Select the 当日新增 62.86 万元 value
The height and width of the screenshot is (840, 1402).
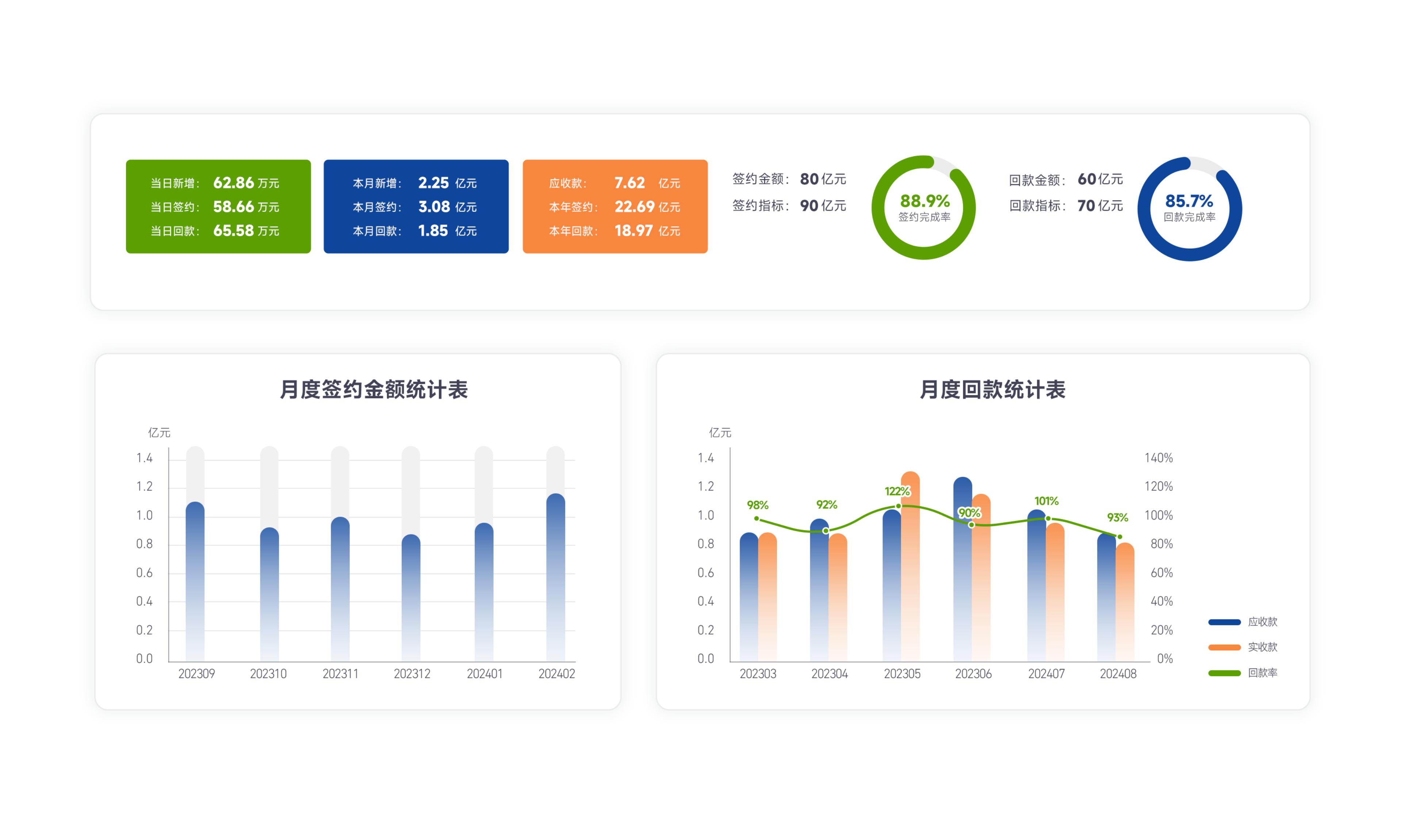[x=246, y=183]
